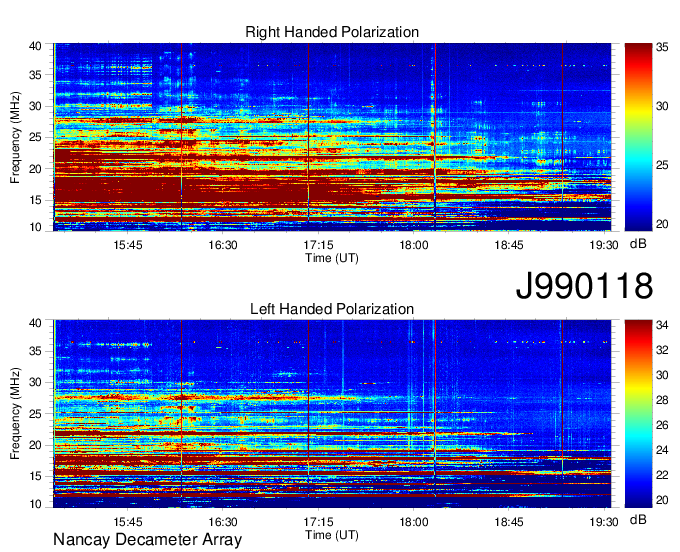
Task: Click the 'Time (UT)' label under the top plot
Action: (x=332, y=258)
